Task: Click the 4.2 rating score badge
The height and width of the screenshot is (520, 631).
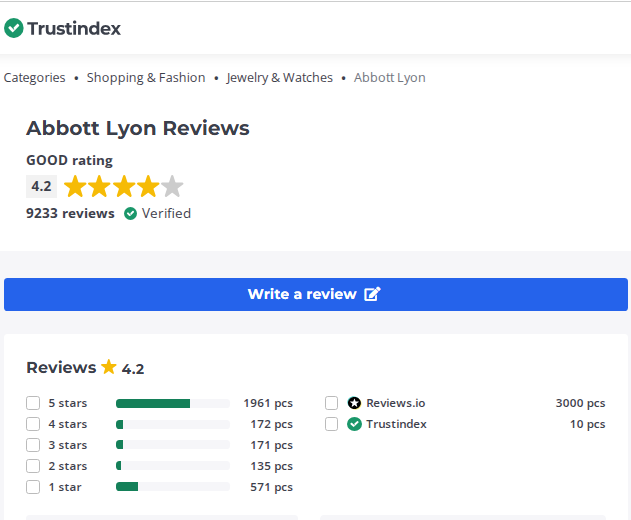Action: click(x=41, y=186)
